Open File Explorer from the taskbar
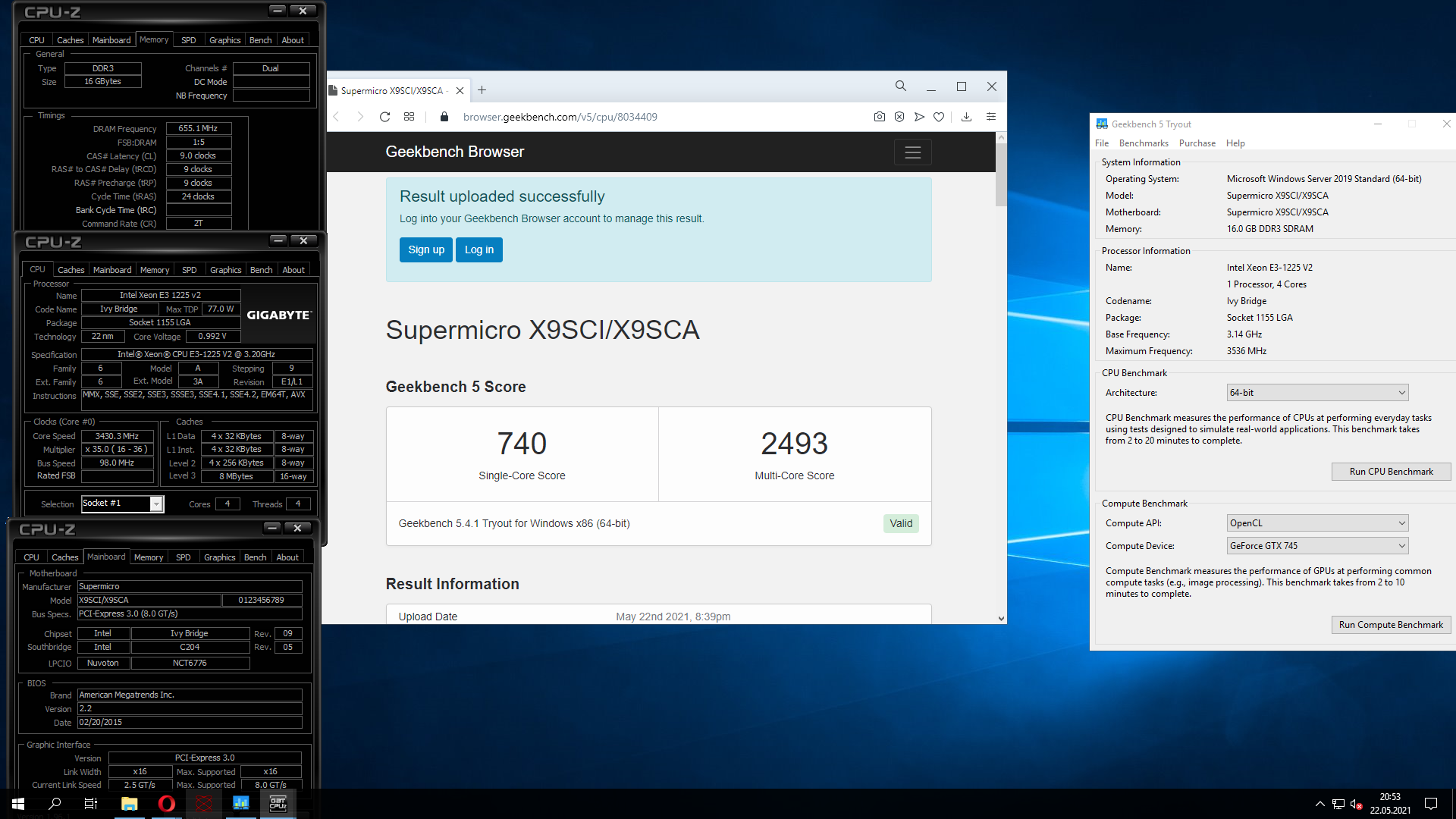The image size is (1456, 819). pos(129,804)
